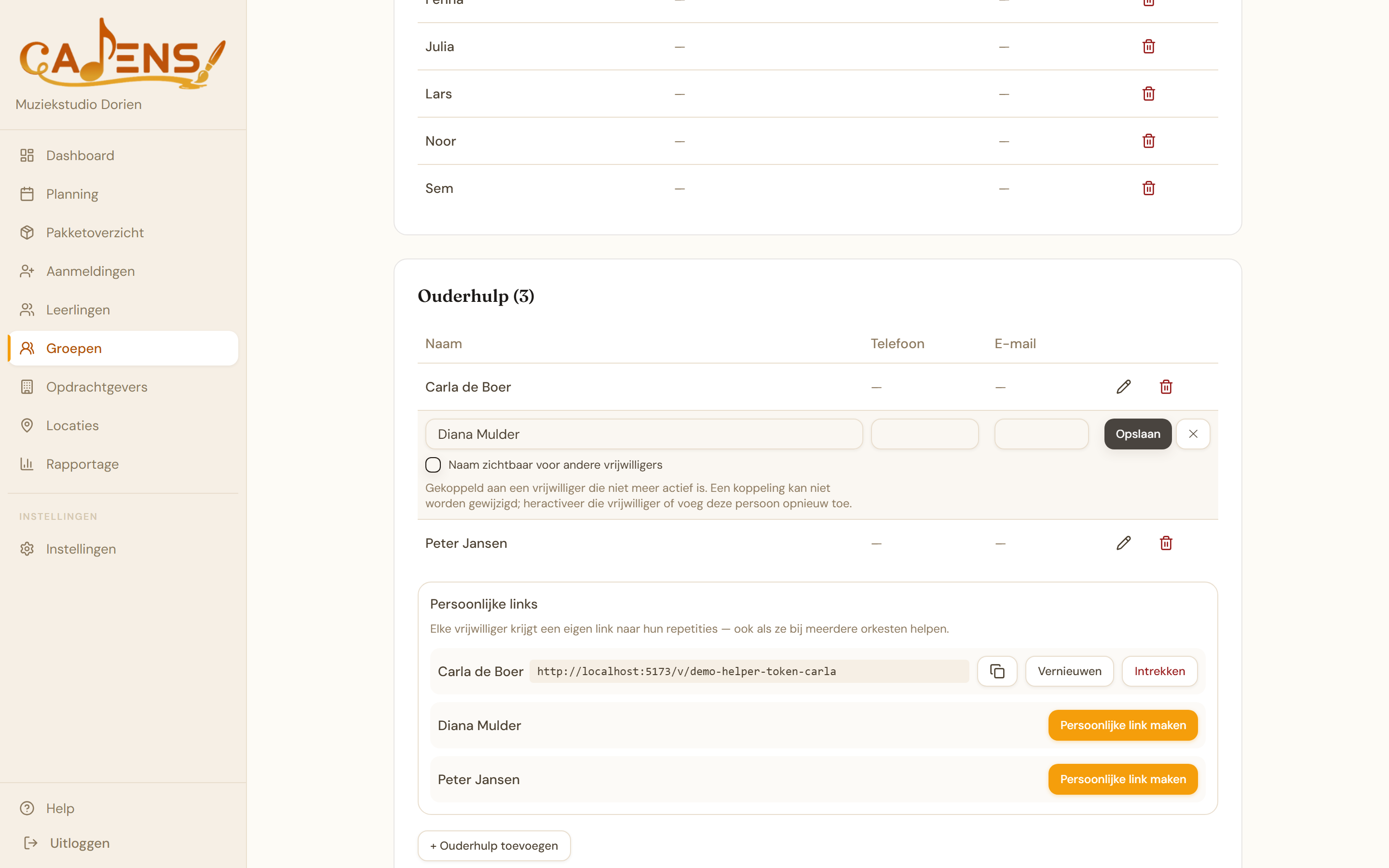Go to Locaties

(123, 425)
